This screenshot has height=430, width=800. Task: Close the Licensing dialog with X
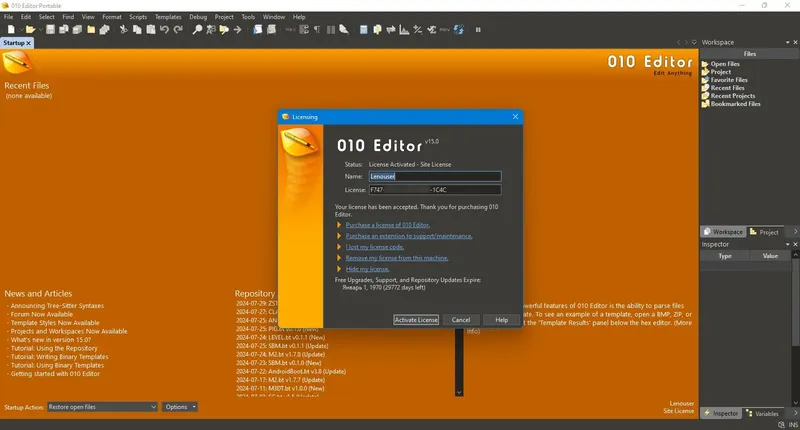515,117
